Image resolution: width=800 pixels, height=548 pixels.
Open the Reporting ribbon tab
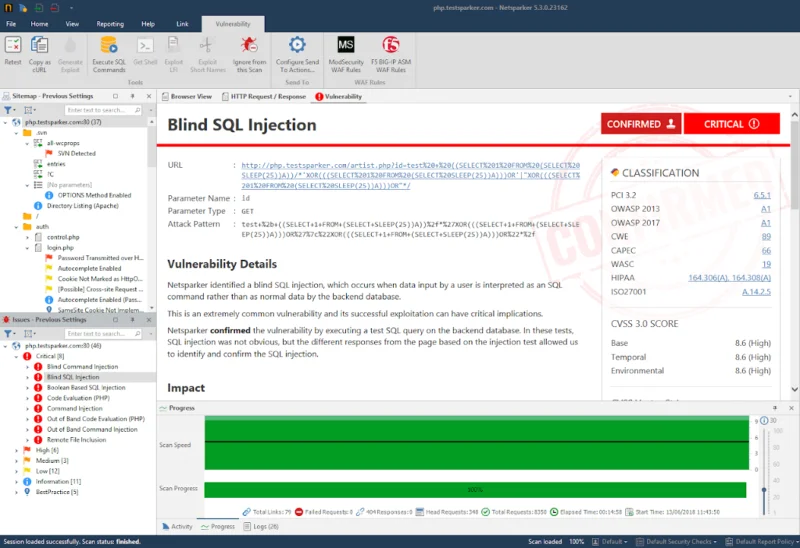pyautogui.click(x=110, y=23)
